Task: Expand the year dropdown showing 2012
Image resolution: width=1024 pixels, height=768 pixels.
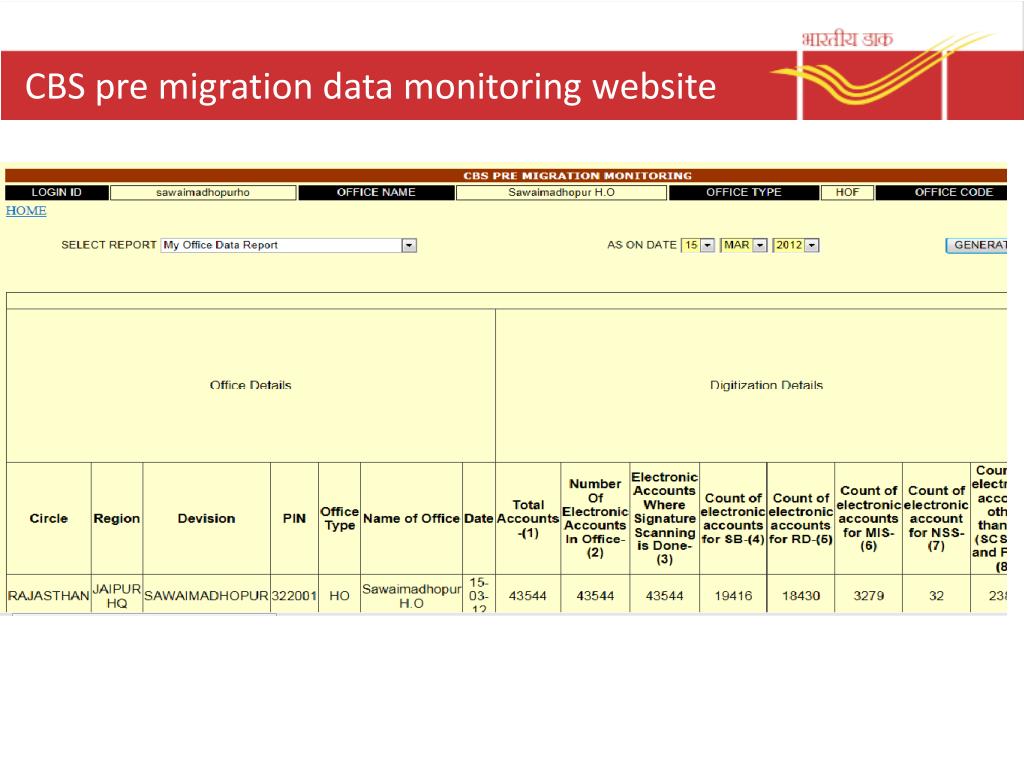Action: [x=795, y=245]
